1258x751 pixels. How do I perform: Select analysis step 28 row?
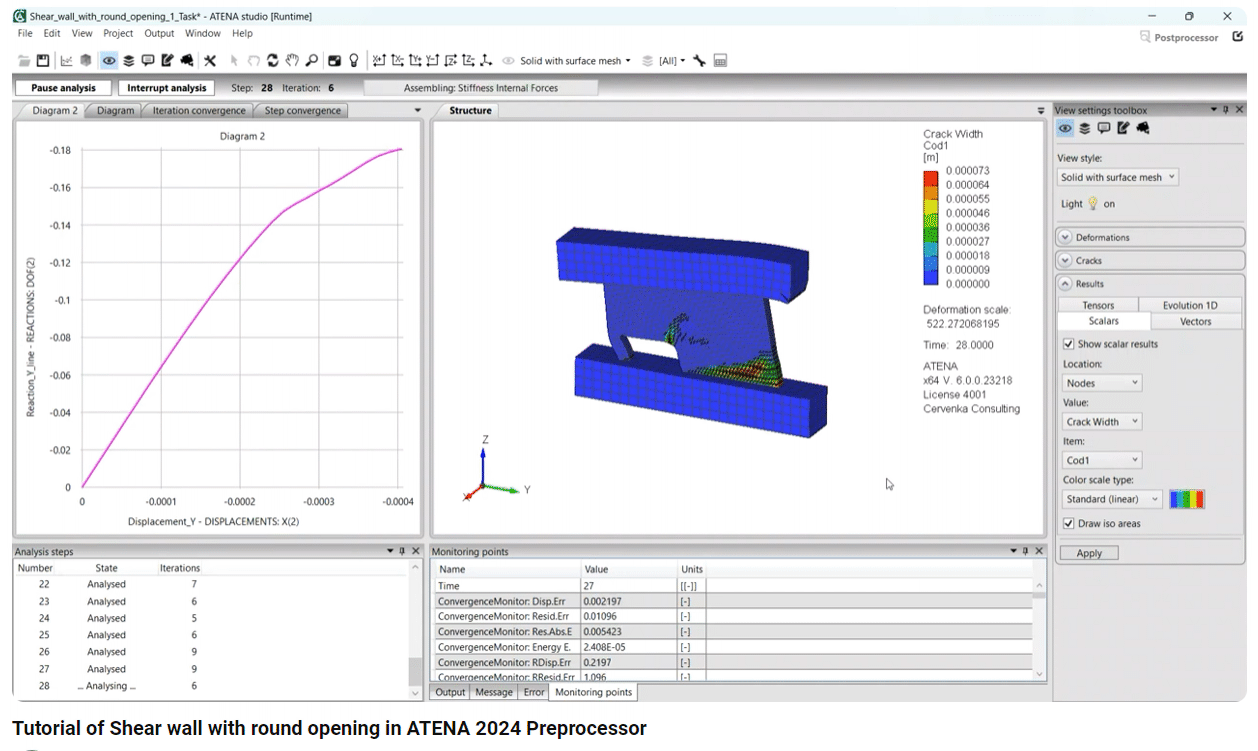click(212, 686)
